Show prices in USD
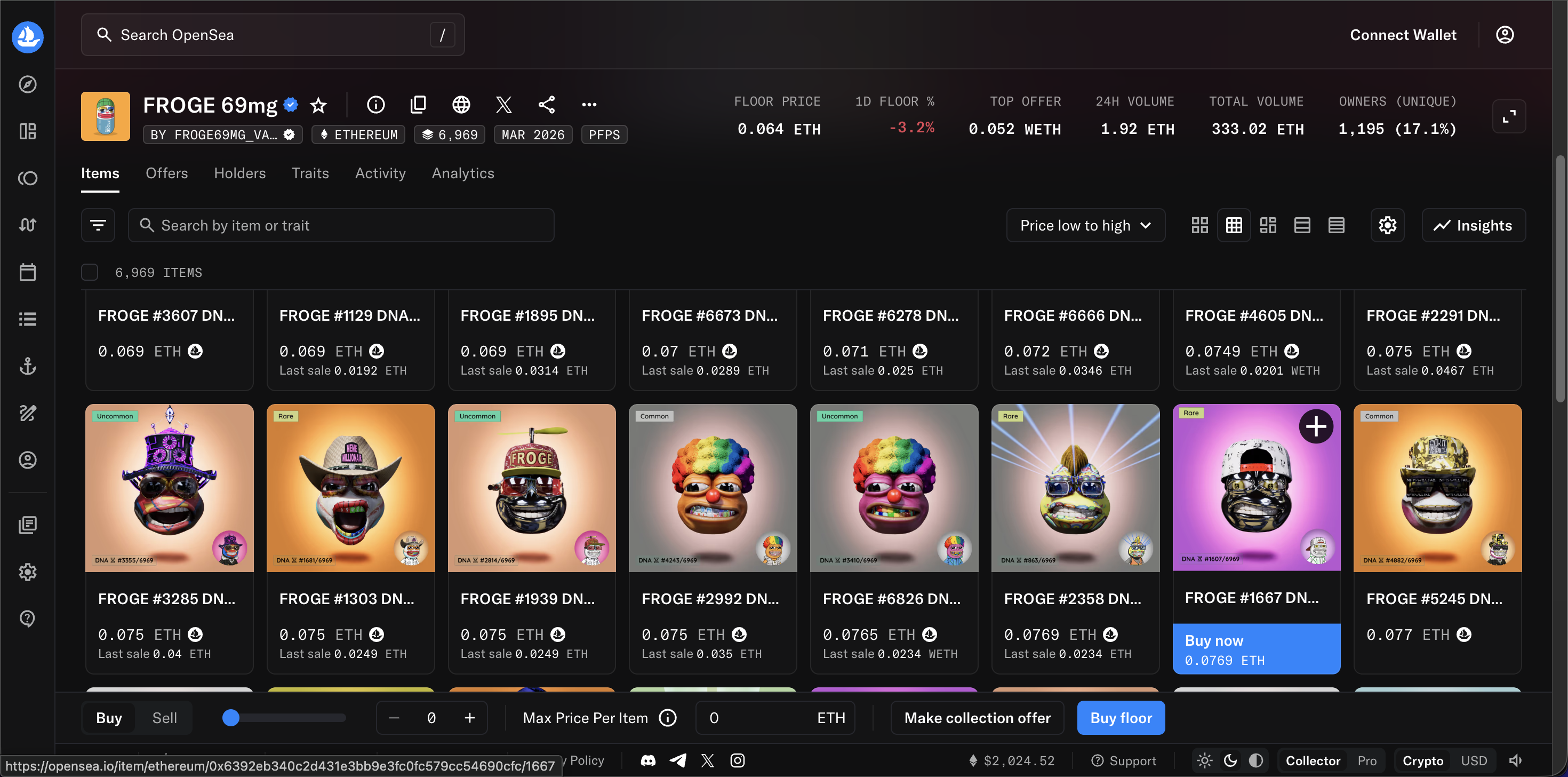The height and width of the screenshot is (777, 1568). [x=1474, y=760]
